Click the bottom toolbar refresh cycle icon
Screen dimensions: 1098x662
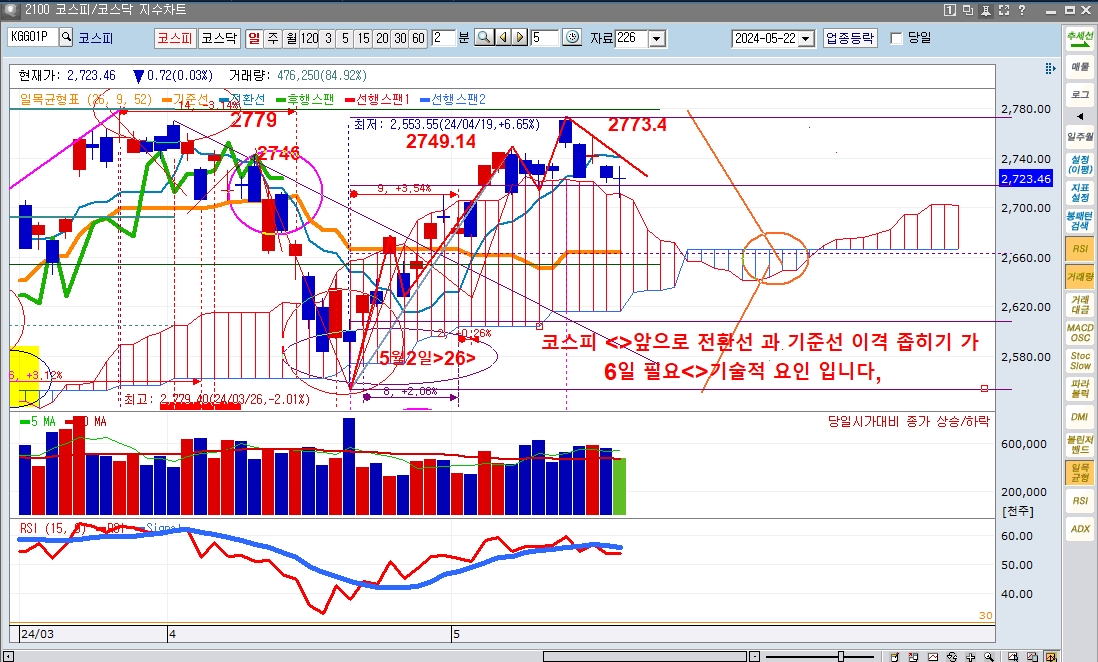click(952, 656)
